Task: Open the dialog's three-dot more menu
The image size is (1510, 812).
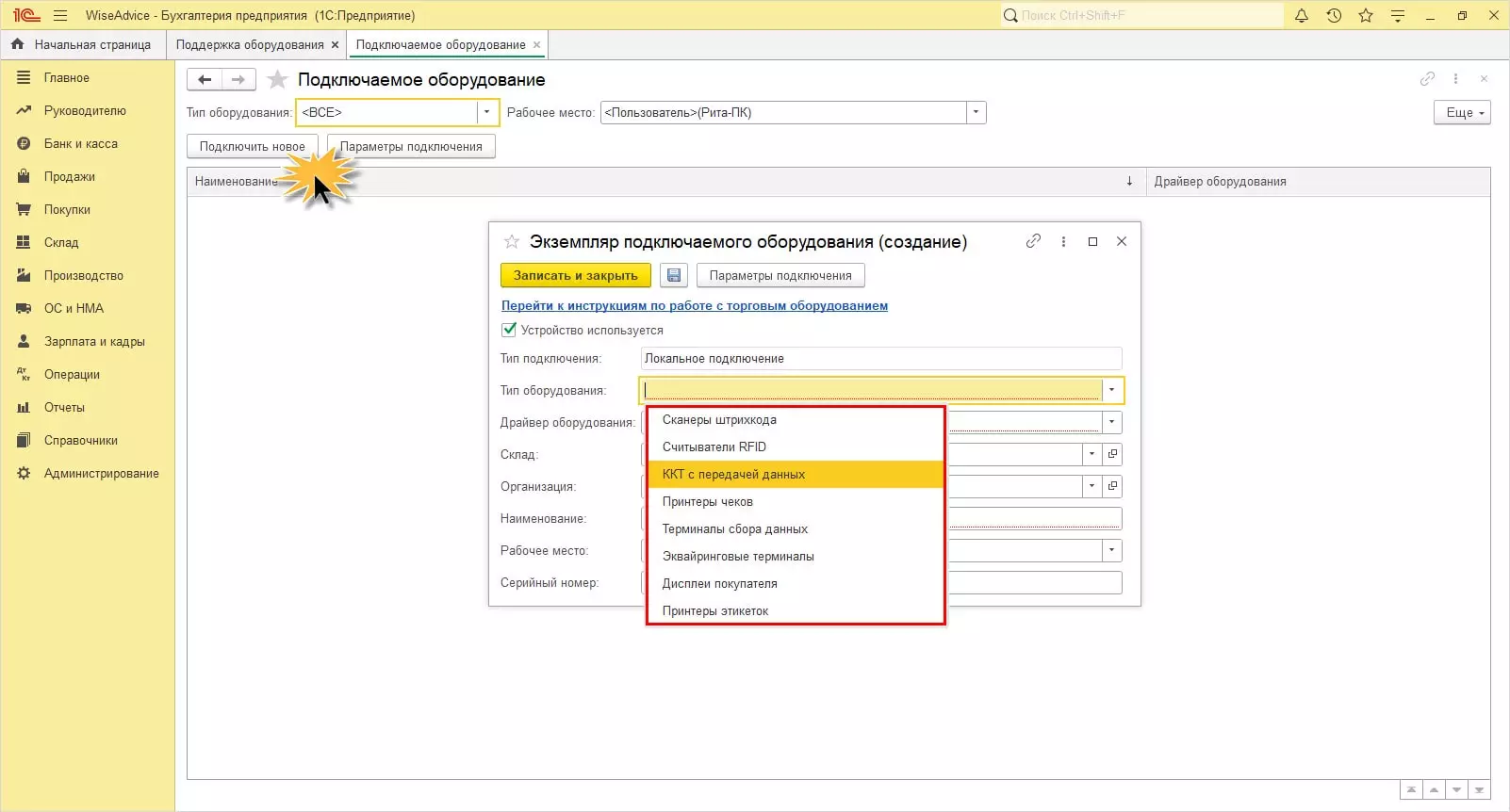Action: click(1063, 241)
